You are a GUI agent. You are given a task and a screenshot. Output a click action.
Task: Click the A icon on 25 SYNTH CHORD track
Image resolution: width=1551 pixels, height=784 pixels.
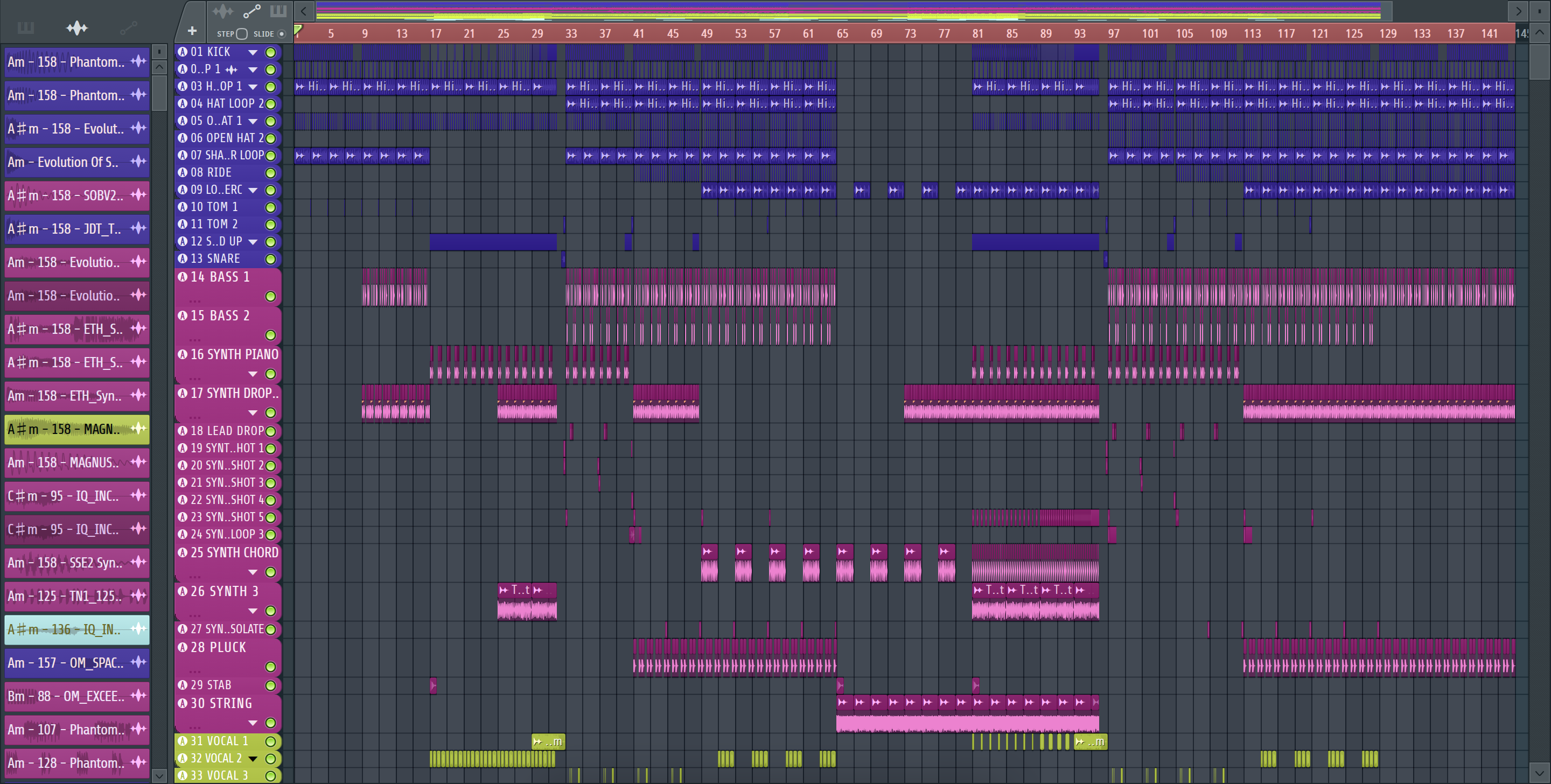(183, 552)
